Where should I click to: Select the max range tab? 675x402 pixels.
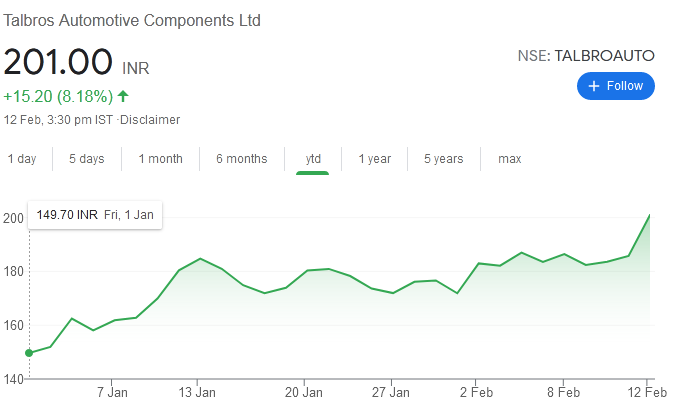(x=510, y=159)
